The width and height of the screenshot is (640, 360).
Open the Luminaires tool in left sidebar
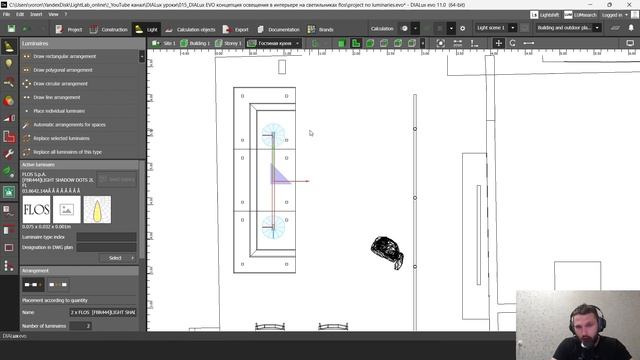tap(9, 47)
